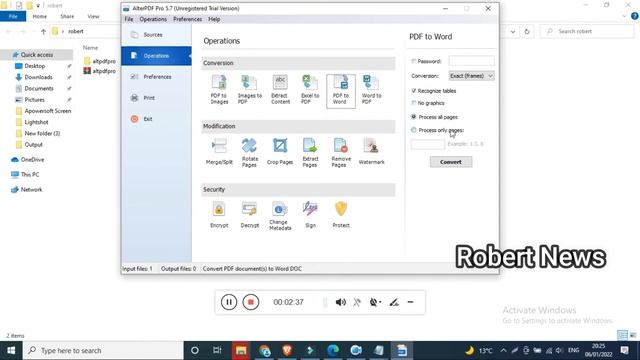The width and height of the screenshot is (640, 360).
Task: Open Task View on the taskbar
Action: pyautogui.click(x=217, y=350)
